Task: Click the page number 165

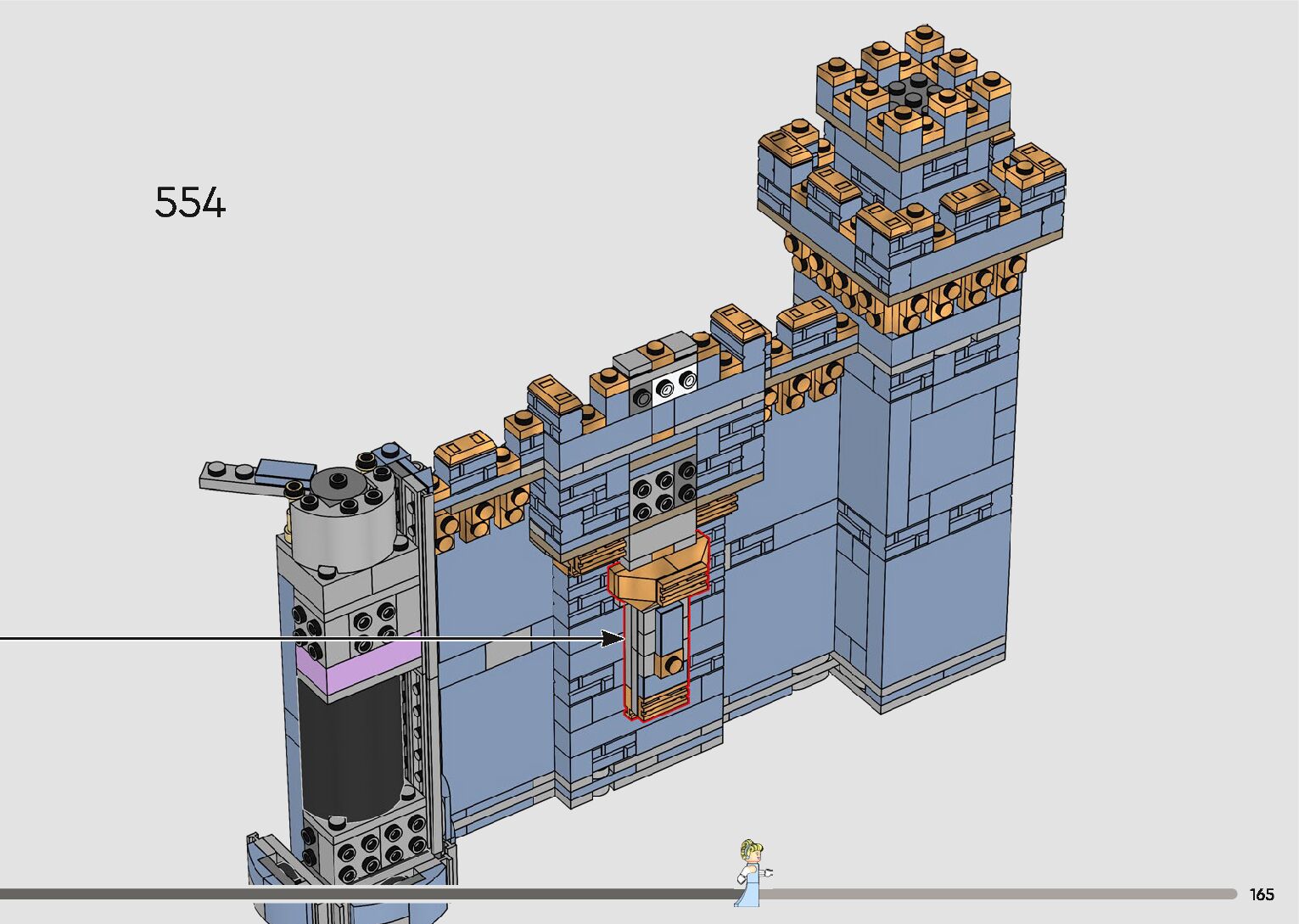Action: pyautogui.click(x=1261, y=894)
